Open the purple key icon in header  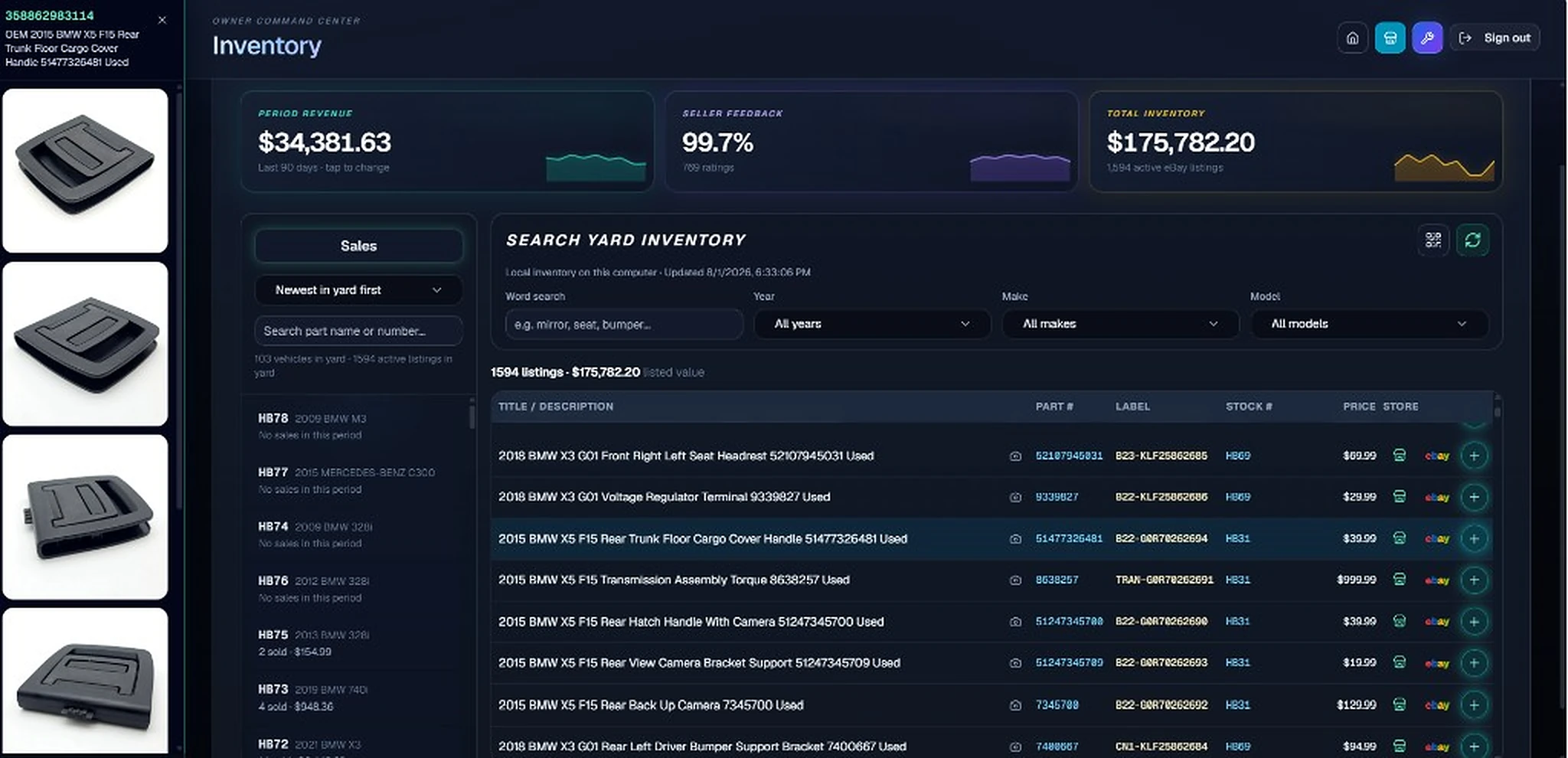[x=1428, y=38]
